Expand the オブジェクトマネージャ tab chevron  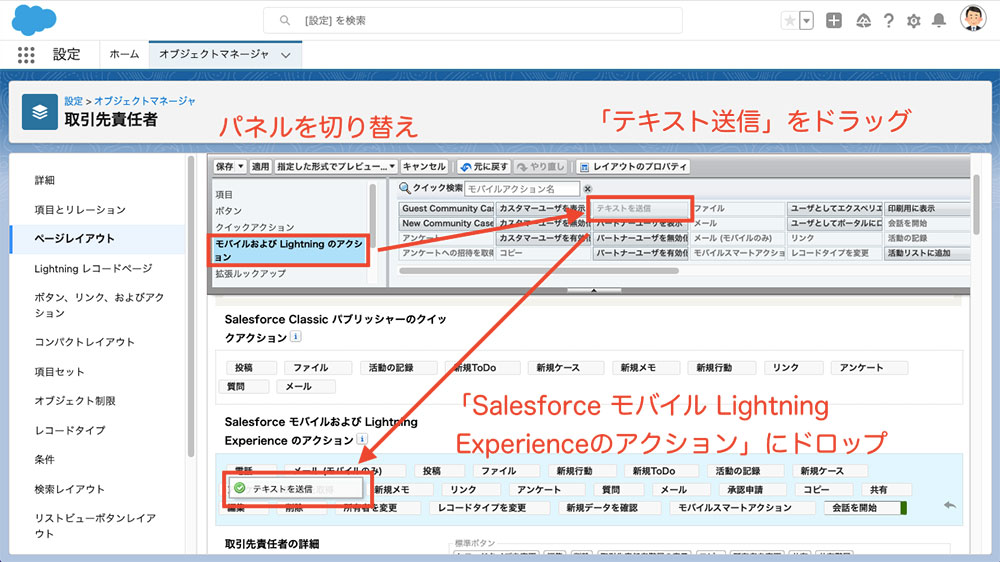[x=286, y=55]
